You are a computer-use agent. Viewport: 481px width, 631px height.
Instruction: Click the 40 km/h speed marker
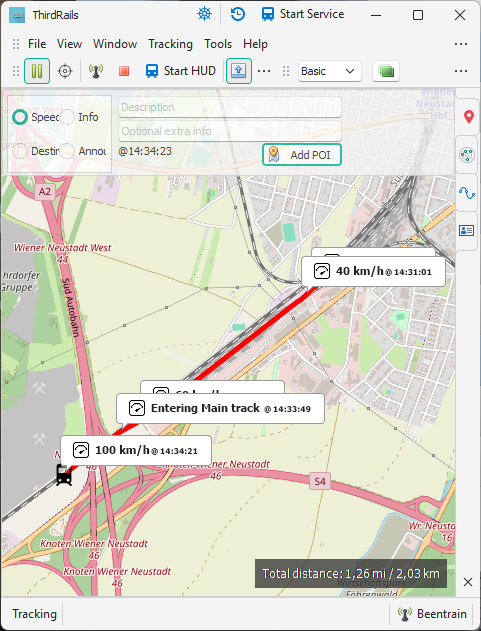[373, 272]
